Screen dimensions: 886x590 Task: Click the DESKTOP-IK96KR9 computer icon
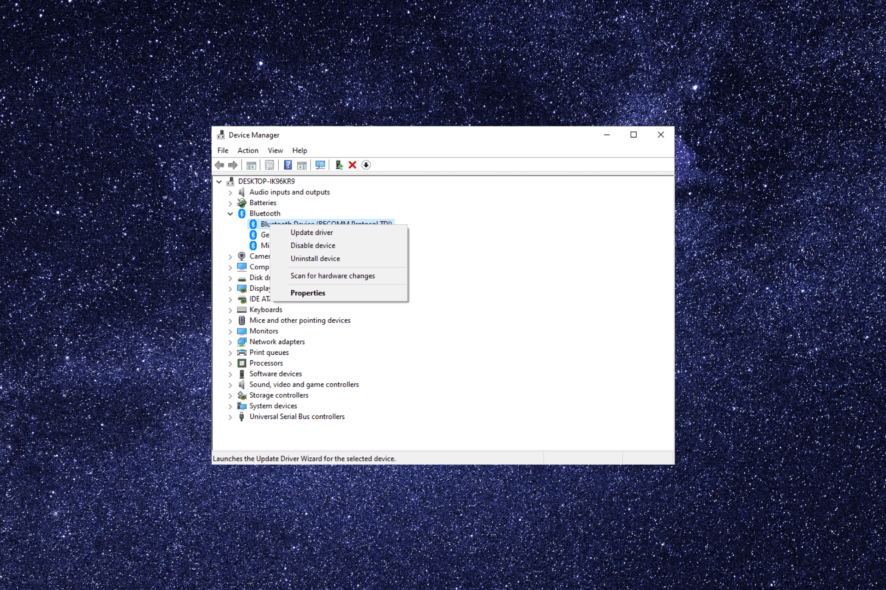point(231,181)
